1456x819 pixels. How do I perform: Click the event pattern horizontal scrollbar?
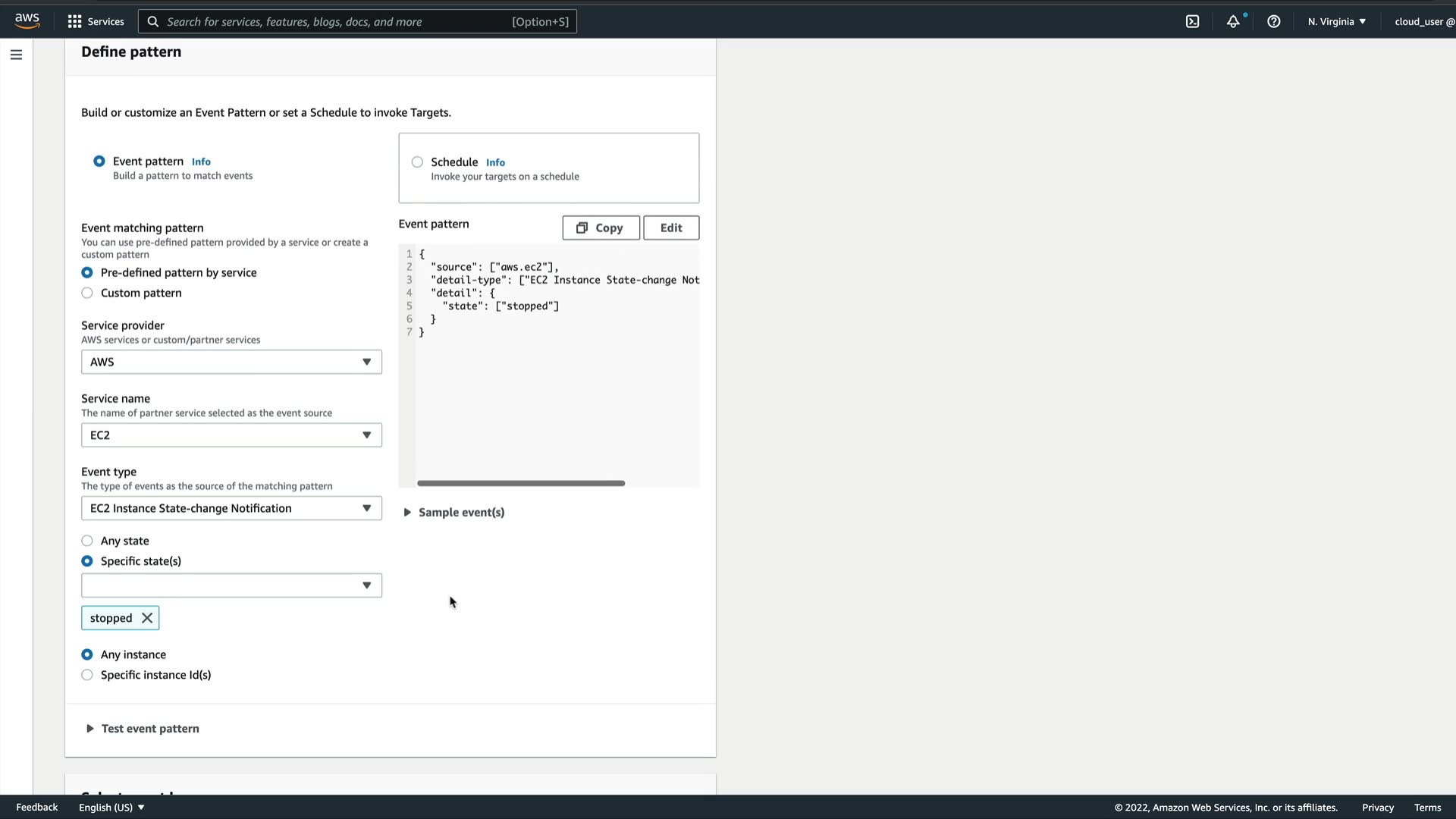click(520, 483)
